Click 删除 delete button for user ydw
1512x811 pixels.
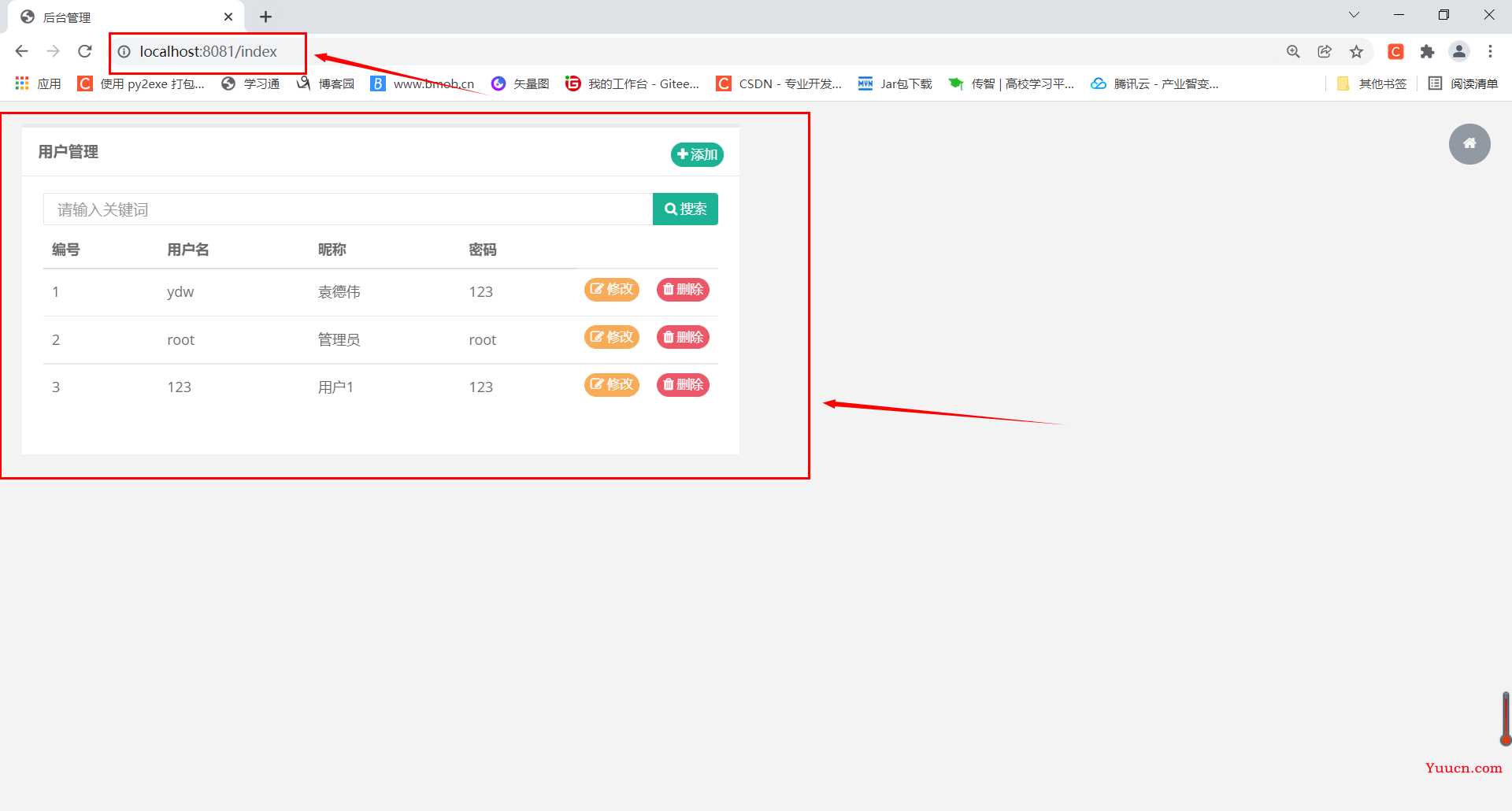pos(683,290)
